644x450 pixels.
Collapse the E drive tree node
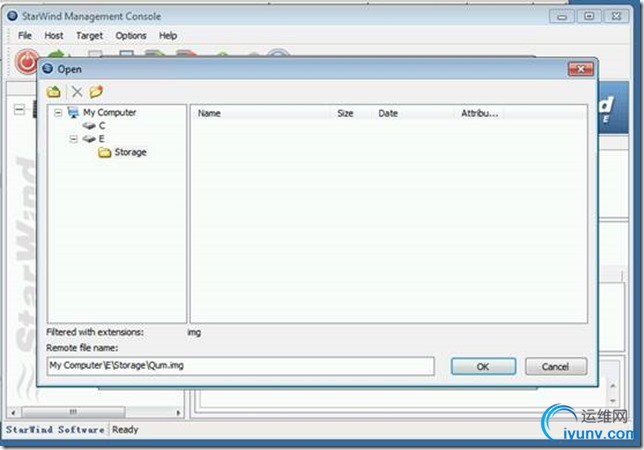tap(73, 139)
